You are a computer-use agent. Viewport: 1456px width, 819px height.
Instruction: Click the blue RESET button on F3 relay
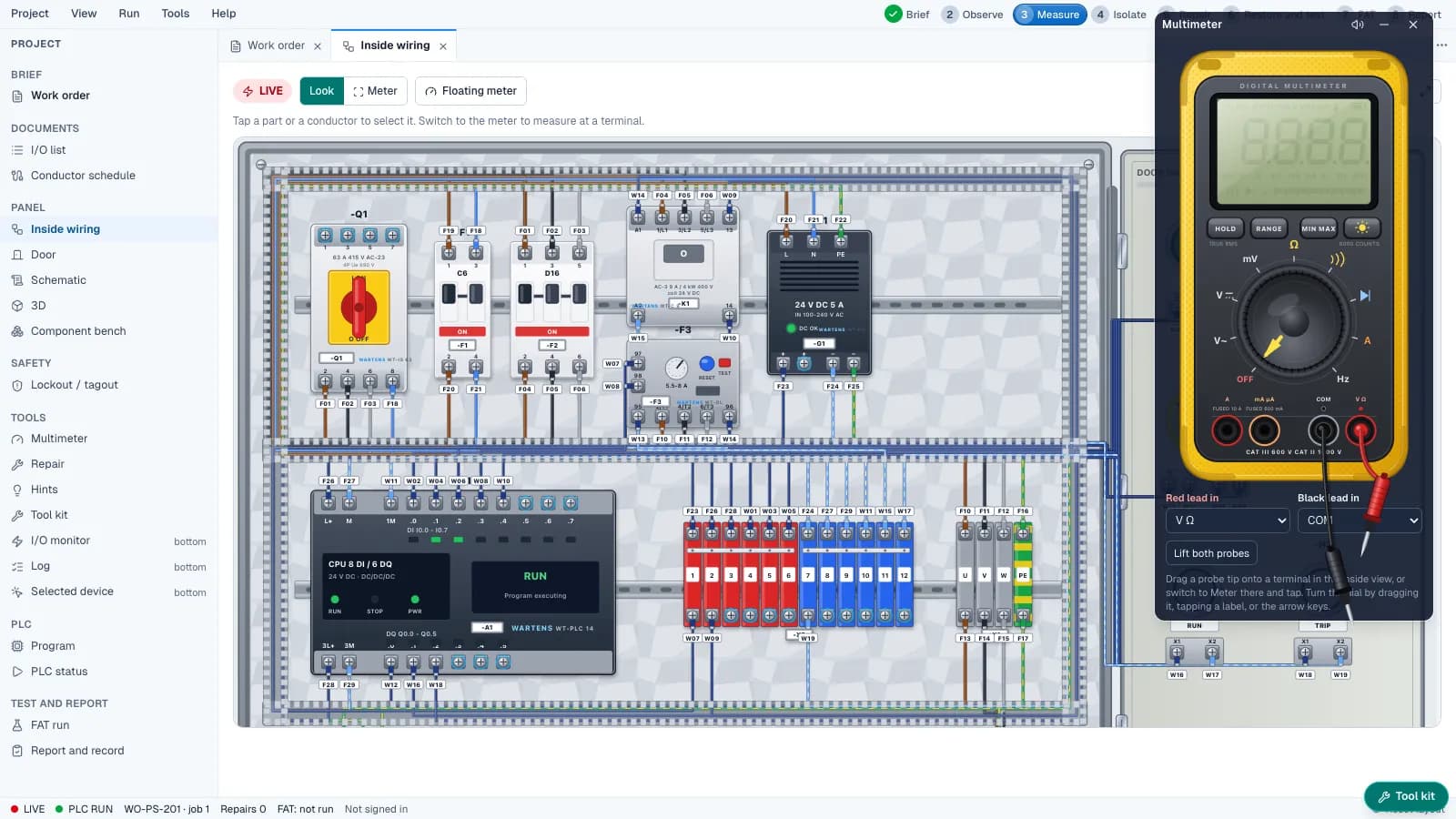(x=707, y=364)
